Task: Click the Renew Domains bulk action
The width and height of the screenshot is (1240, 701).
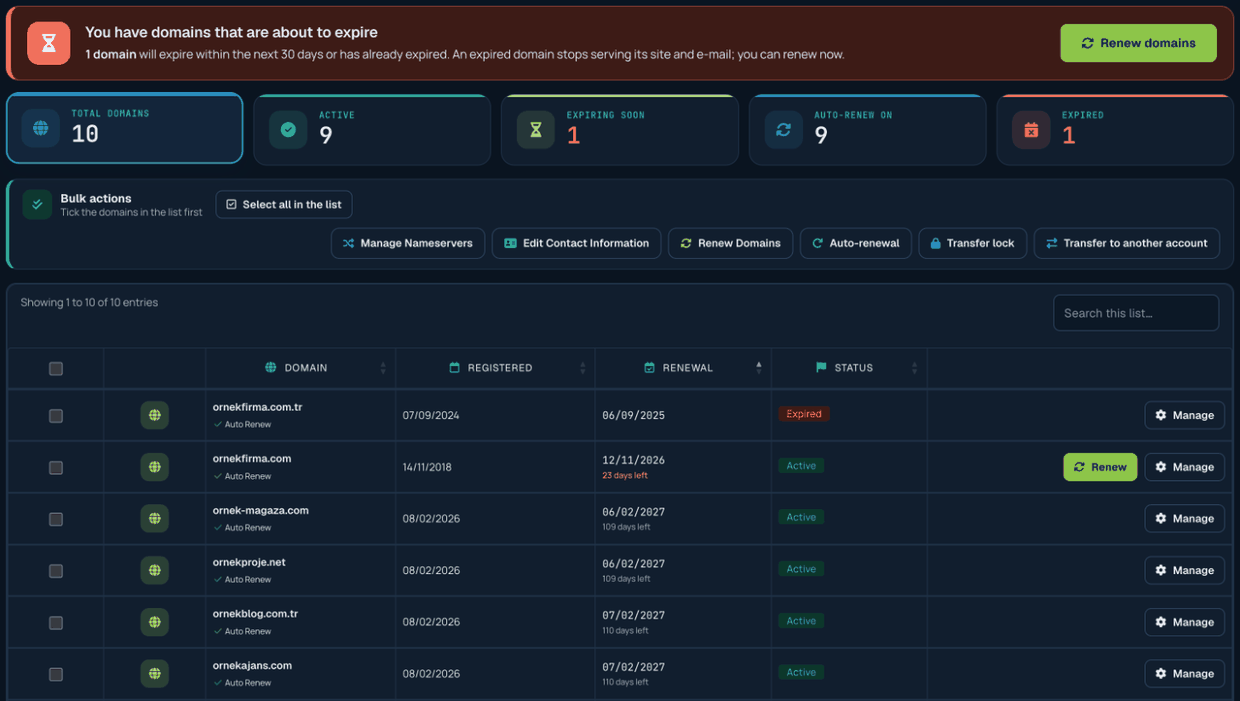Action: [x=731, y=243]
